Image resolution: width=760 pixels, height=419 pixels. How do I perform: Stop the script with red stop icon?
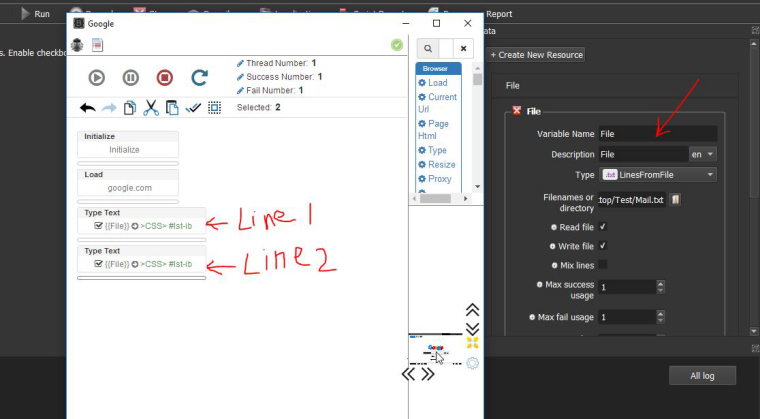(x=164, y=77)
